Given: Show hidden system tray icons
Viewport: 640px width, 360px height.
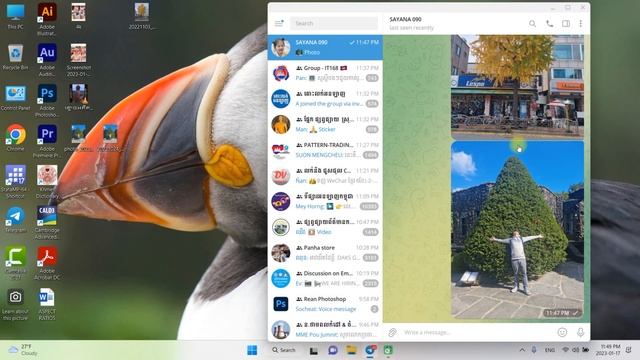Looking at the screenshot, I should click(x=522, y=350).
